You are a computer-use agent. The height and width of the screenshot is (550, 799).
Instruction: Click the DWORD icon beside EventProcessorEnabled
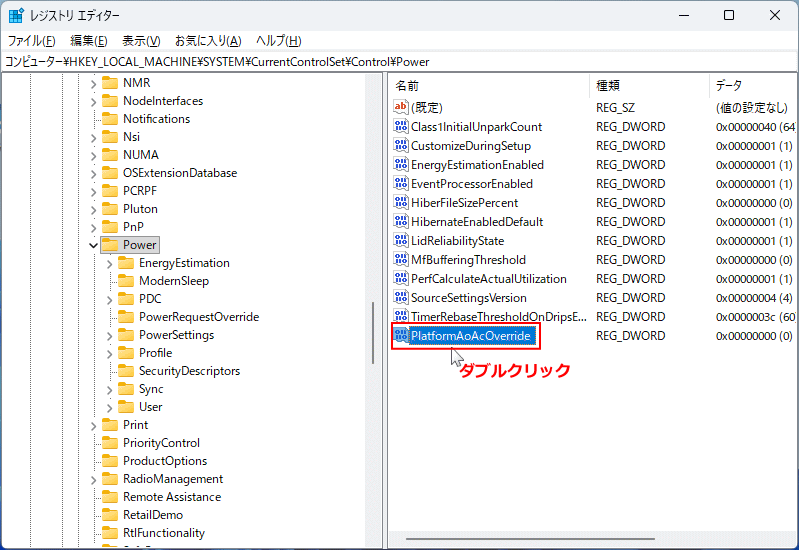click(401, 184)
